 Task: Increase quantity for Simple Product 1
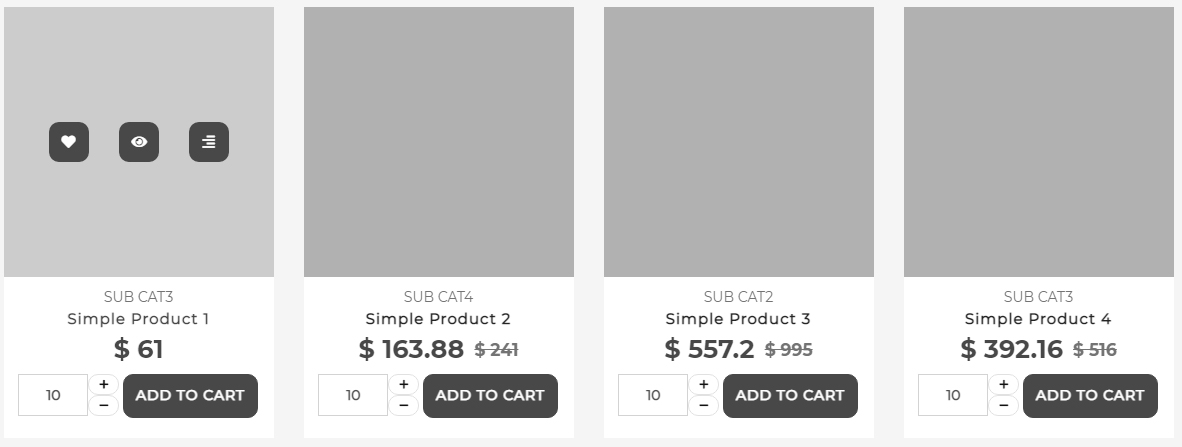point(104,384)
